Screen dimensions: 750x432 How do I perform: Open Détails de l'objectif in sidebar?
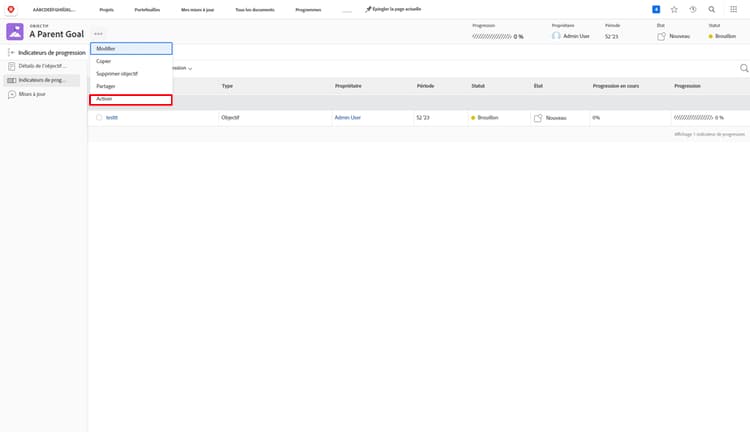pyautogui.click(x=42, y=66)
